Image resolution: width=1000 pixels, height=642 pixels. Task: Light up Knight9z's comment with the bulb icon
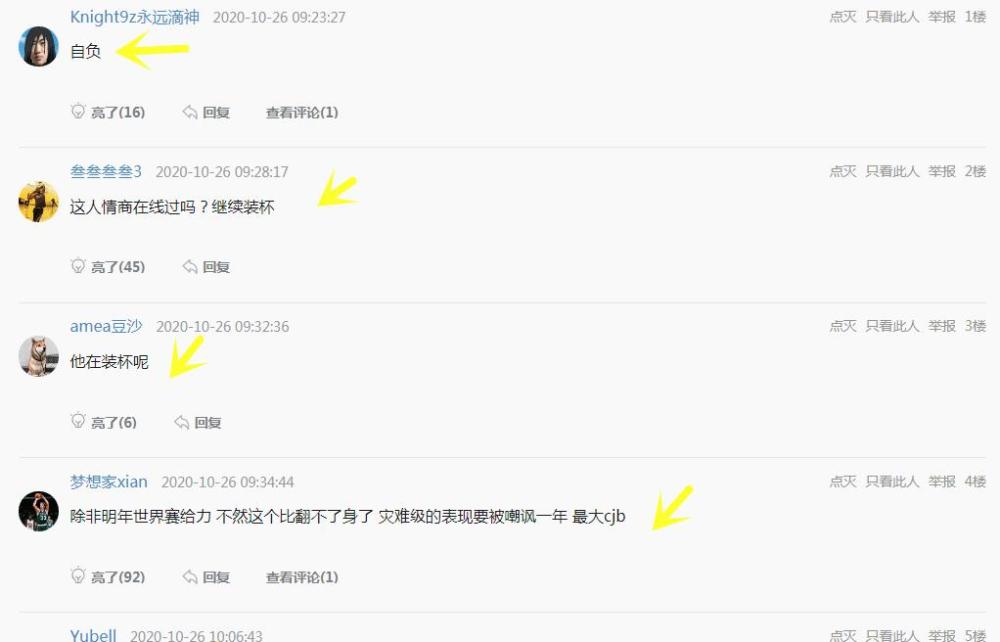click(x=78, y=111)
